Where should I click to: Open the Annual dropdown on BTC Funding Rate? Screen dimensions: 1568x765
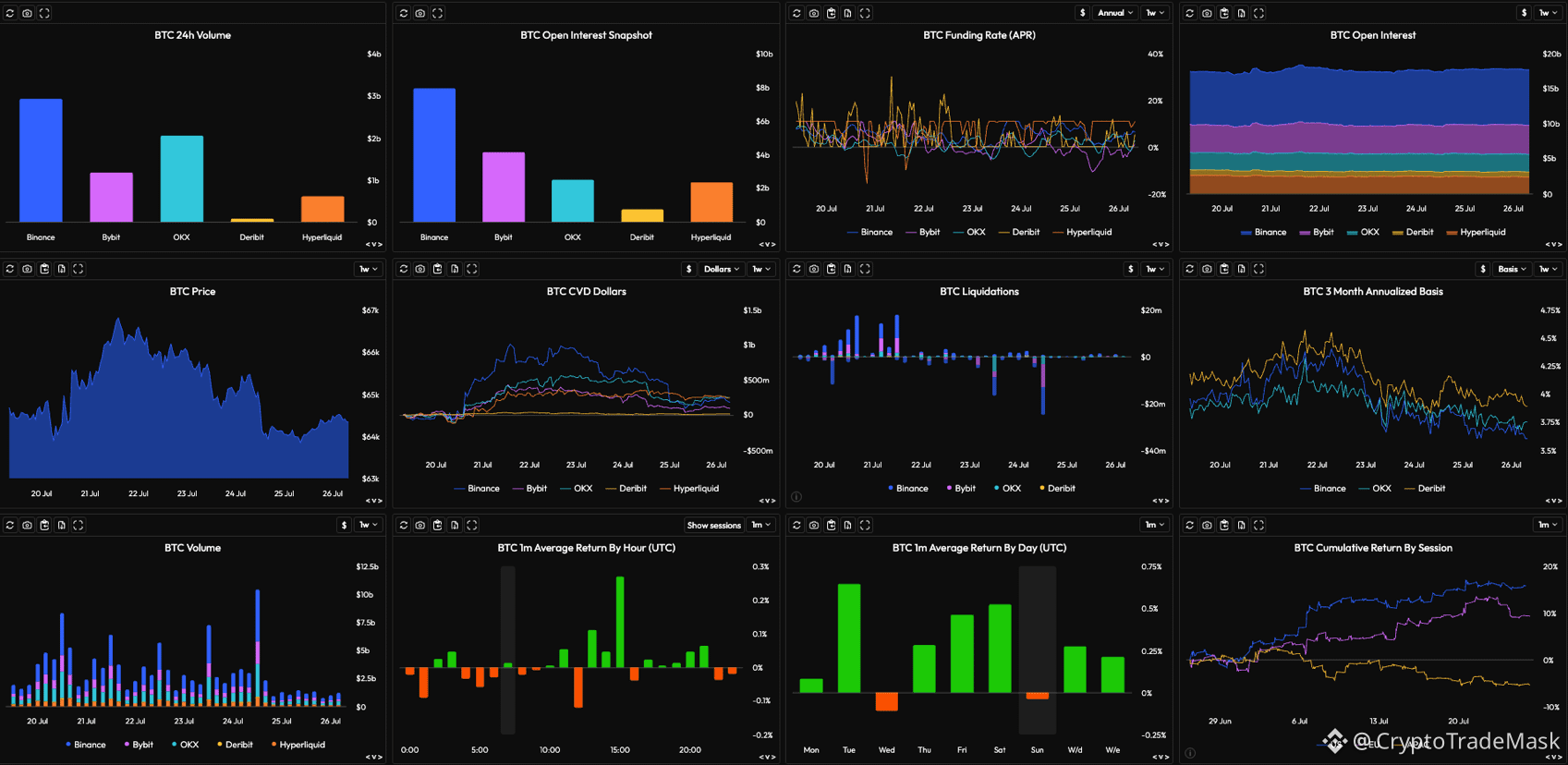[x=1115, y=13]
